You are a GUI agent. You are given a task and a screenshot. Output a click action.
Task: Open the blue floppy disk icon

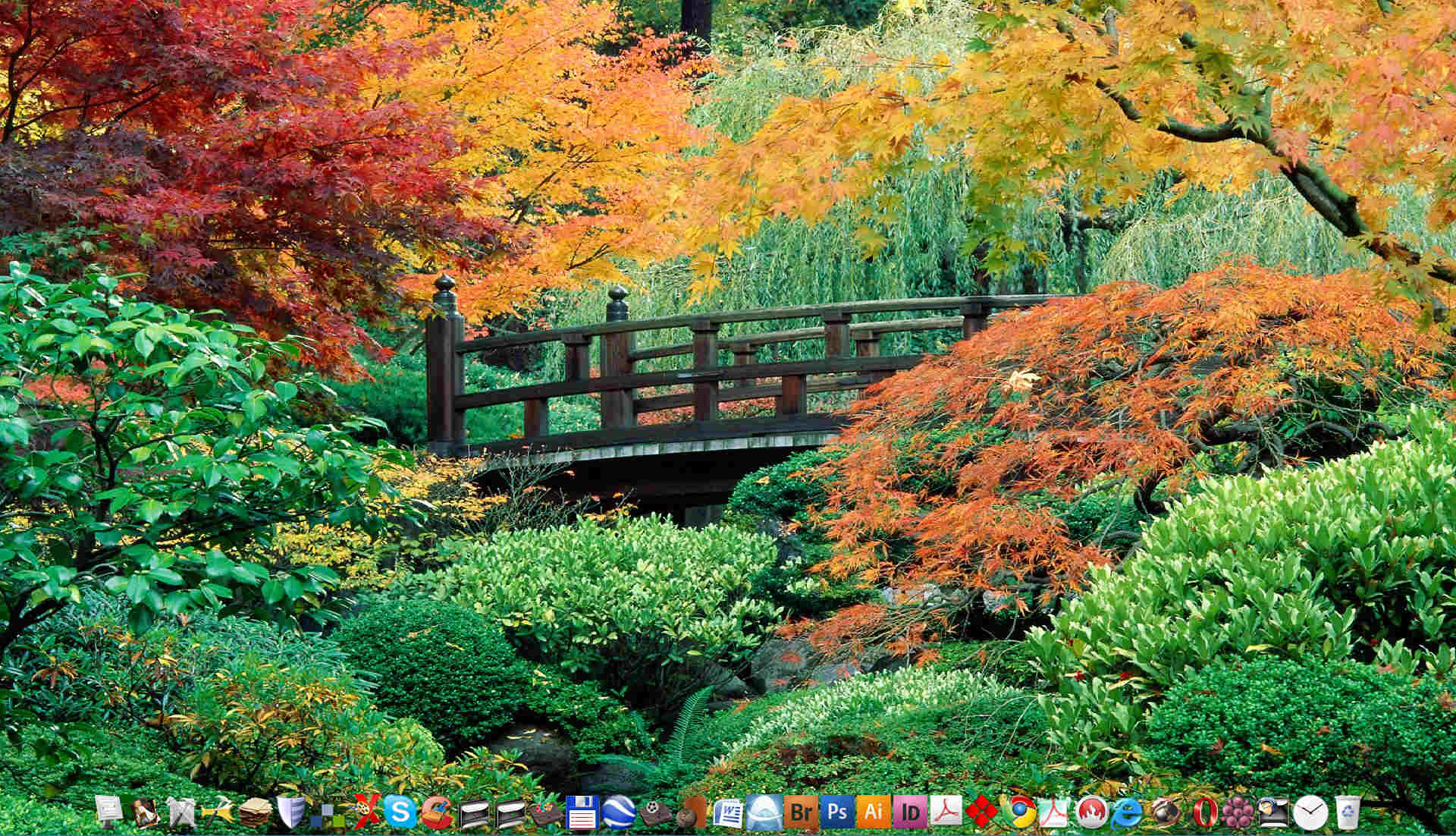pos(582,812)
